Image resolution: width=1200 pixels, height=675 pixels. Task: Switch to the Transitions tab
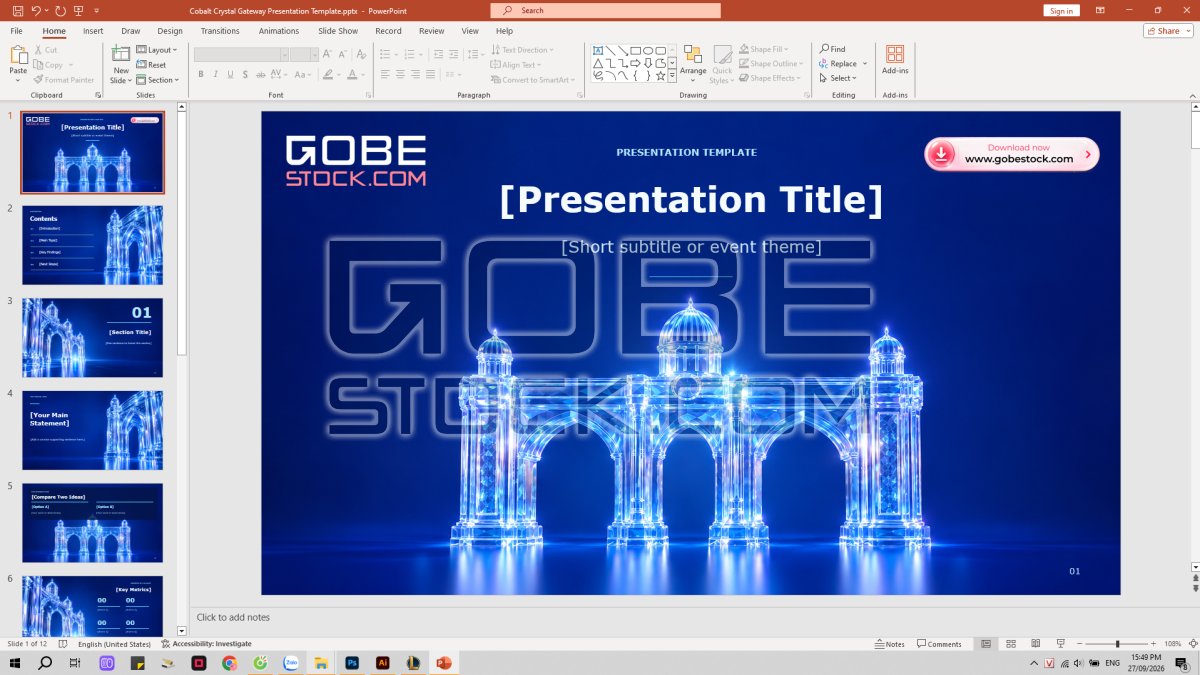click(221, 31)
